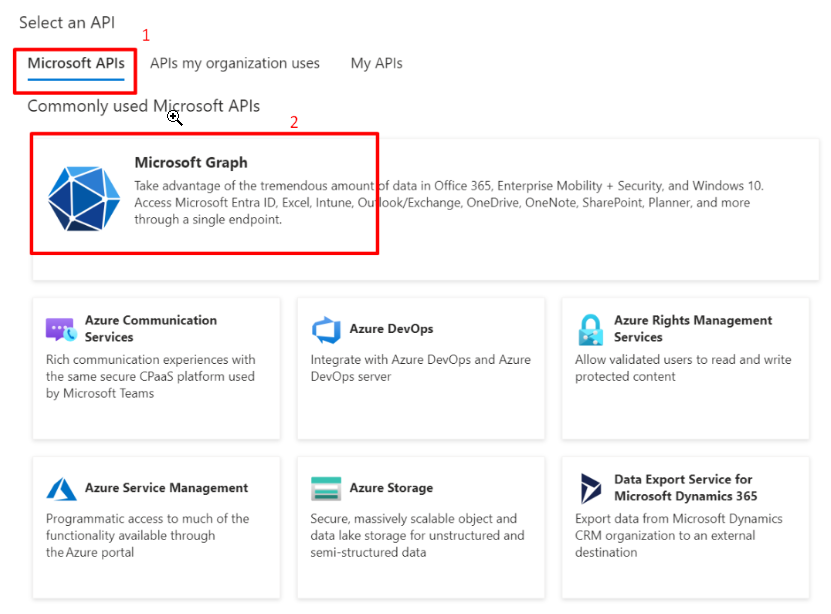Viewport: 831px width, 614px height.
Task: Select the Data Export Service for Dynamics 365 title
Action: click(x=685, y=487)
